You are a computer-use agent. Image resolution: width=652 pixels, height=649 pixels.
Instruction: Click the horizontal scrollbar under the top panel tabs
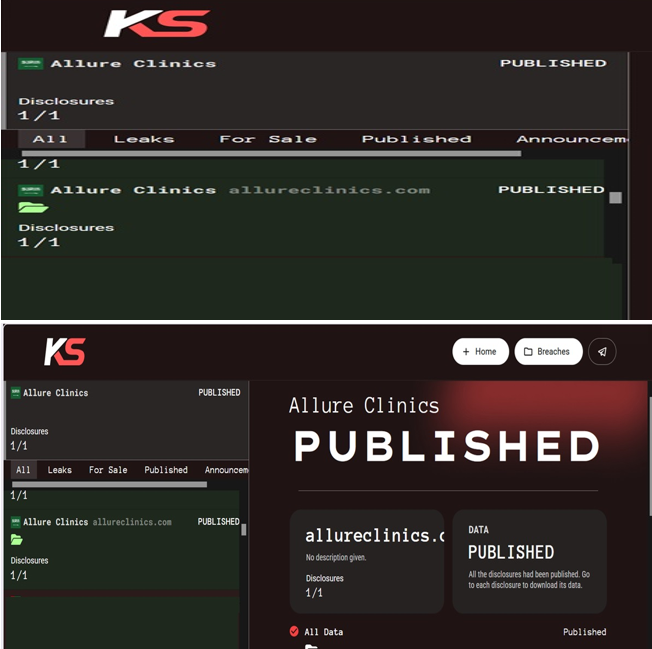click(270, 153)
